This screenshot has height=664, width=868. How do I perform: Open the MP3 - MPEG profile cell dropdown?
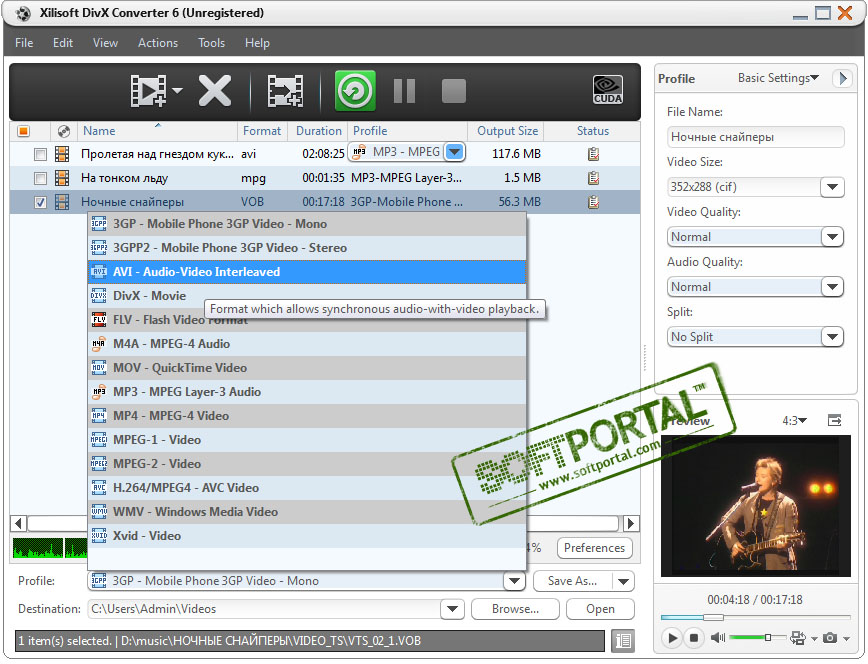coord(454,152)
